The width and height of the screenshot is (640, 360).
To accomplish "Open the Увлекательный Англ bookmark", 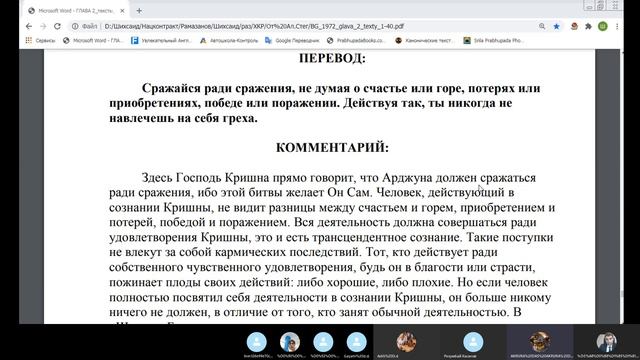I will tap(161, 40).
